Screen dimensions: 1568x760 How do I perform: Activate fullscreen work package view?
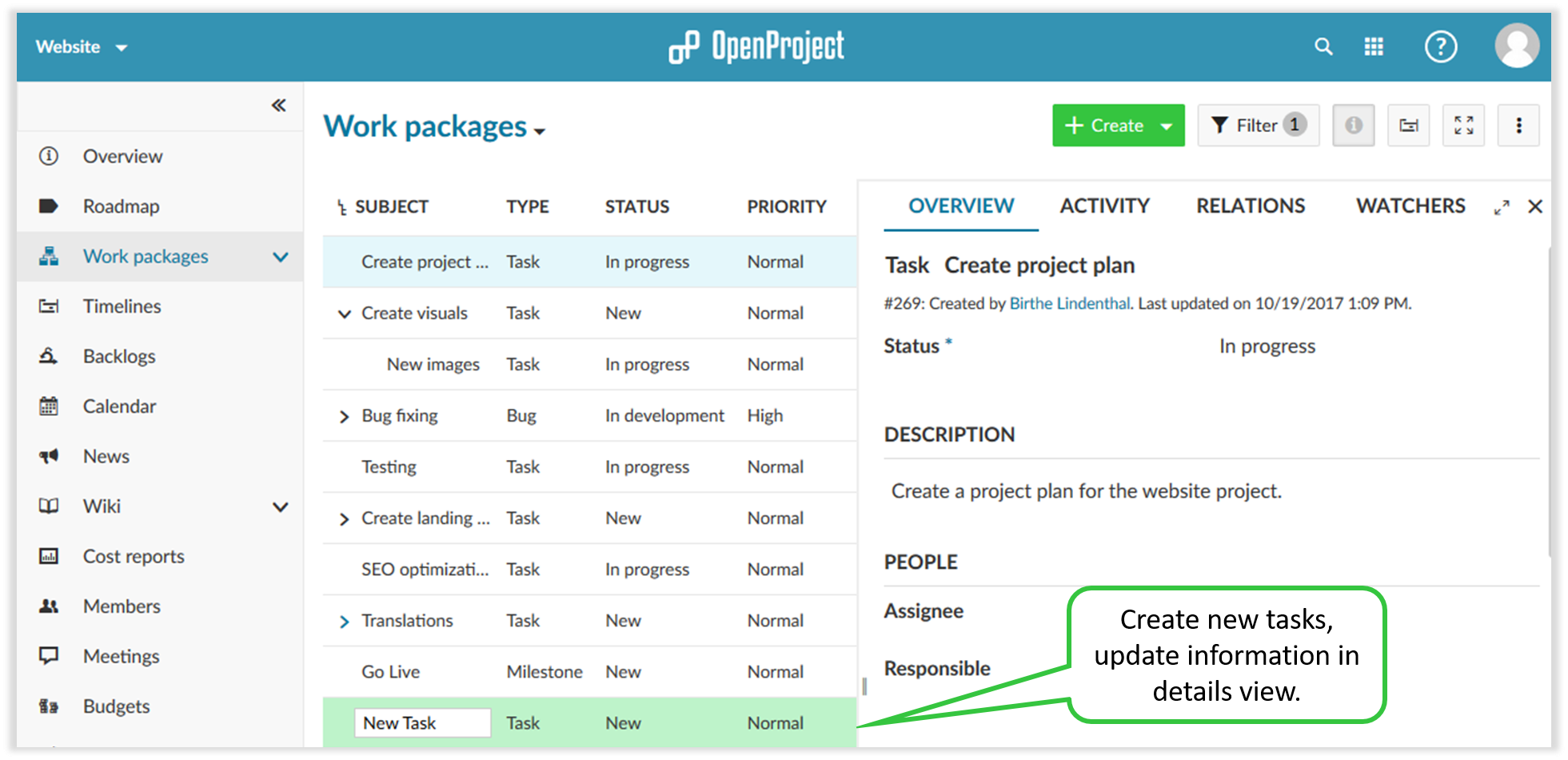(1463, 125)
